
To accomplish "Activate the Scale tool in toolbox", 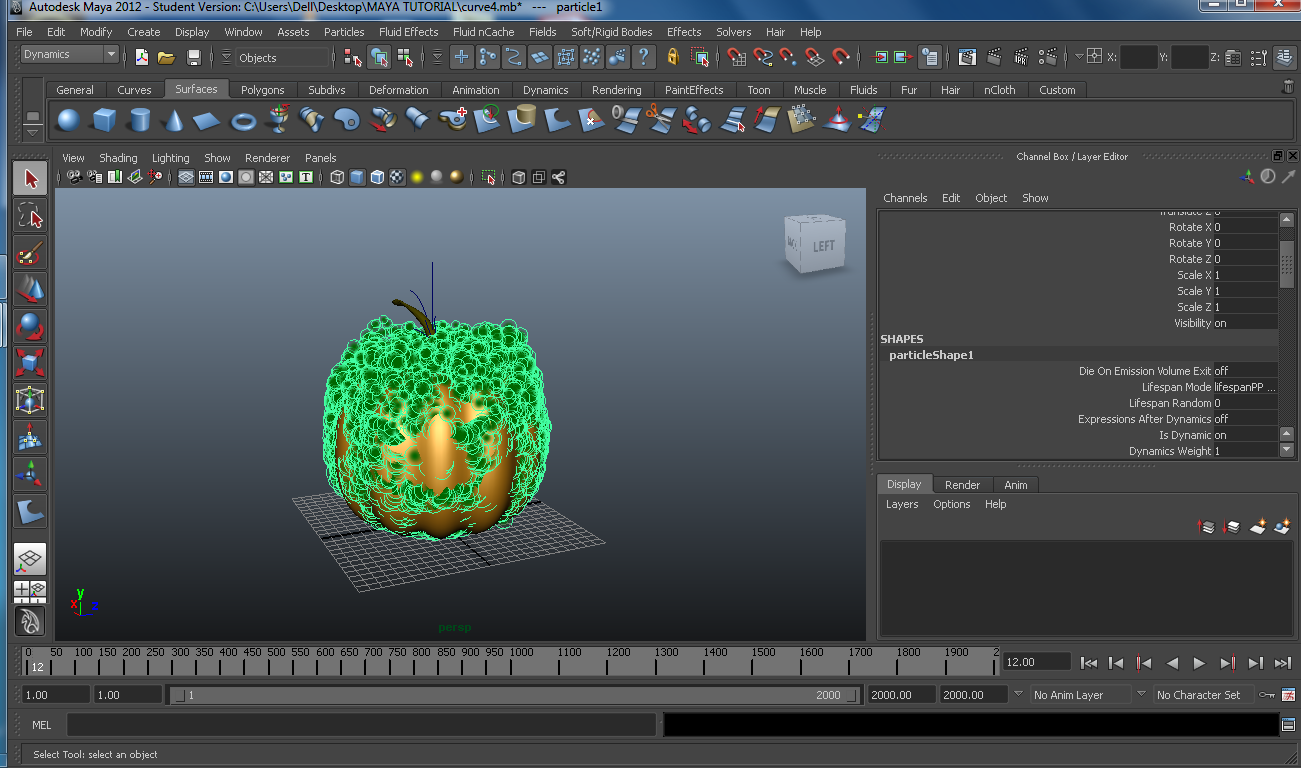I will (x=30, y=363).
